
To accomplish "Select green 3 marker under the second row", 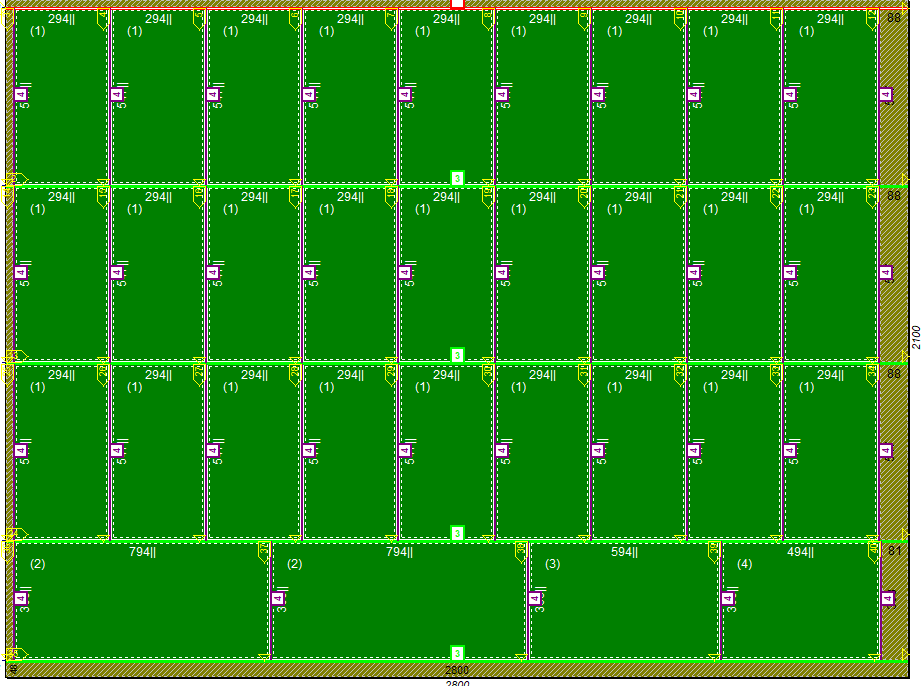I will pyautogui.click(x=457, y=355).
